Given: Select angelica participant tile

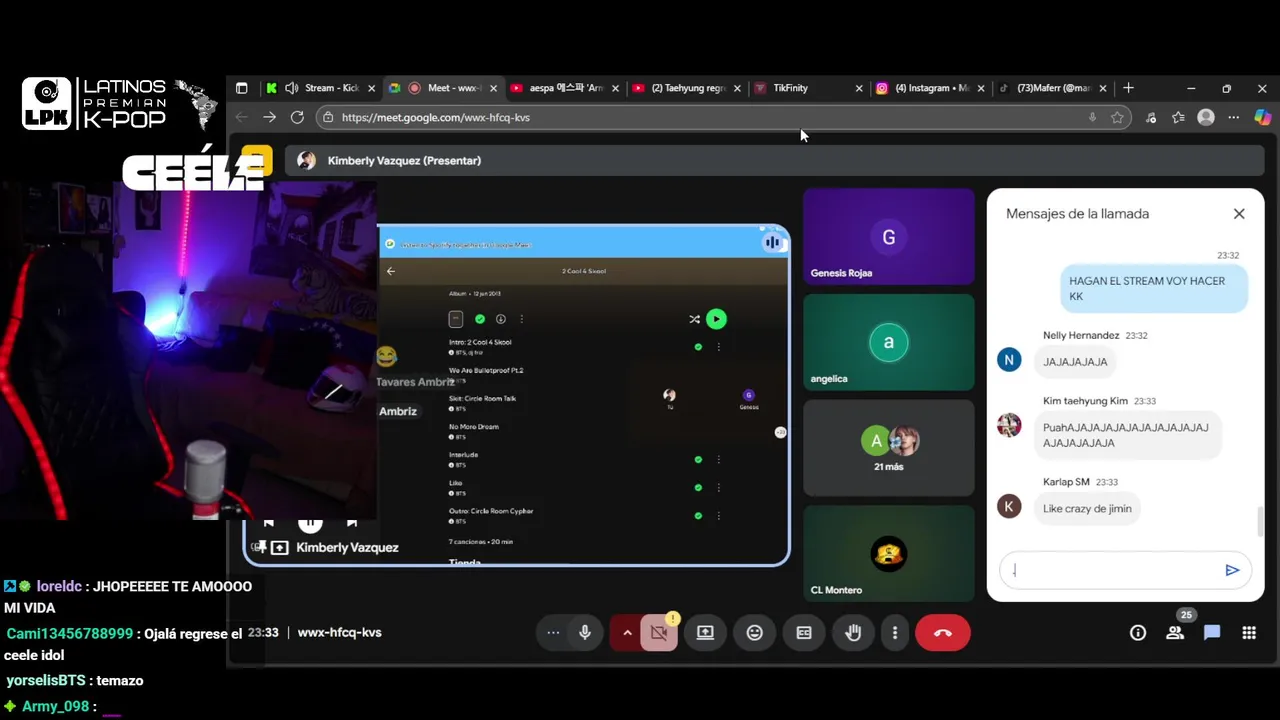Looking at the screenshot, I should coord(889,342).
